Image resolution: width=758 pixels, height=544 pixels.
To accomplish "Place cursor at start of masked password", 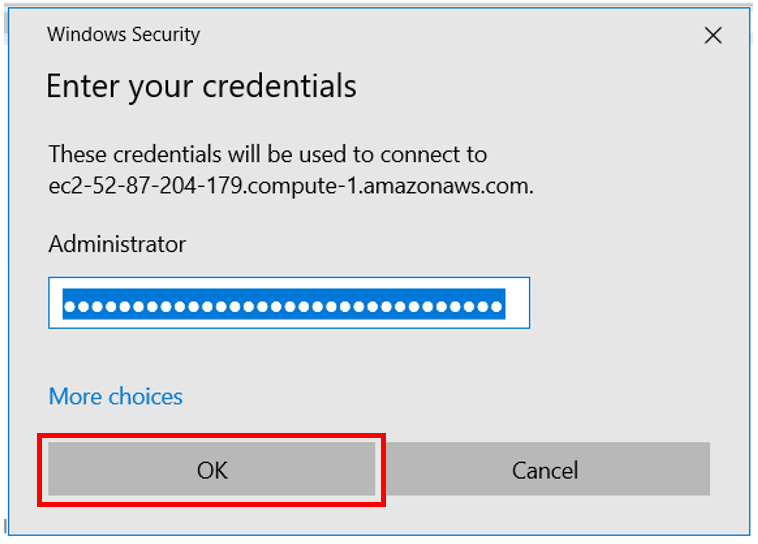I will click(x=63, y=304).
